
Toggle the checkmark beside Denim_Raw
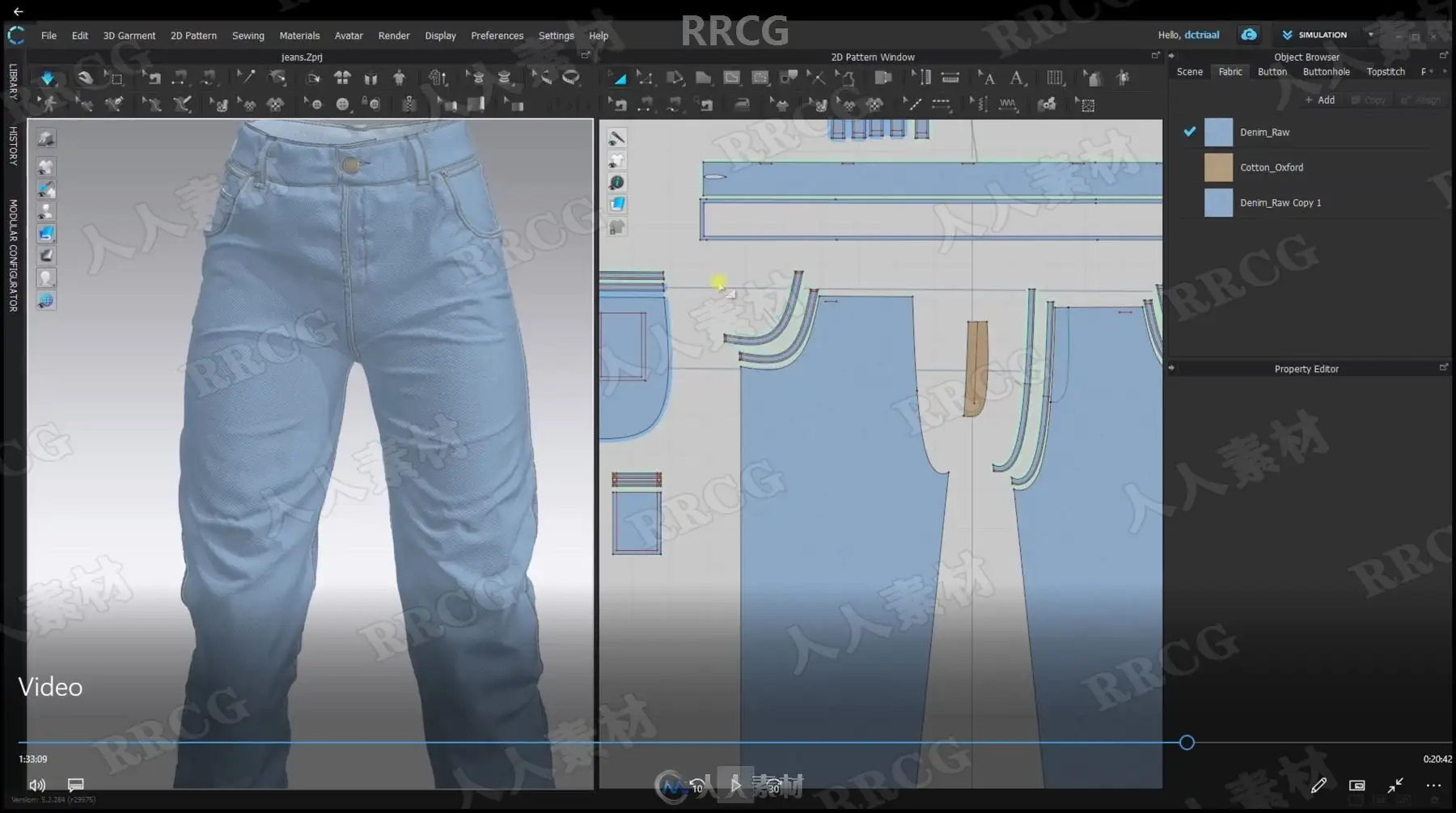[x=1189, y=132]
